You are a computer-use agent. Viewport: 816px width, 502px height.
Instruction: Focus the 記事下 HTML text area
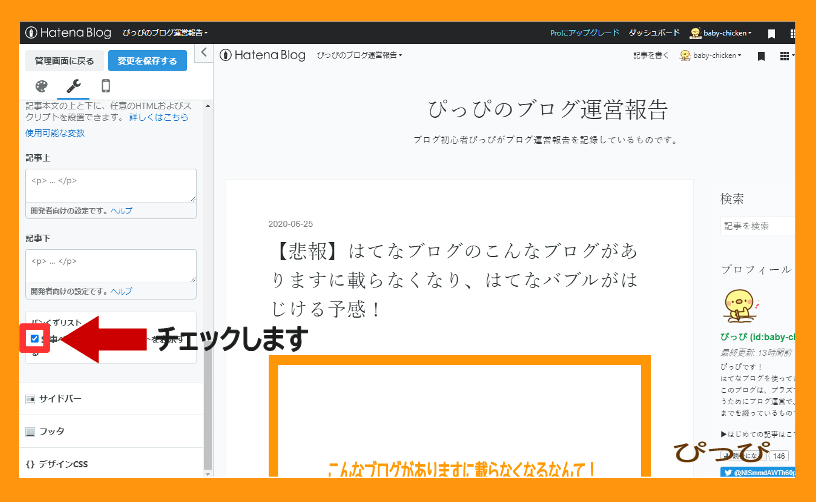[x=111, y=266]
